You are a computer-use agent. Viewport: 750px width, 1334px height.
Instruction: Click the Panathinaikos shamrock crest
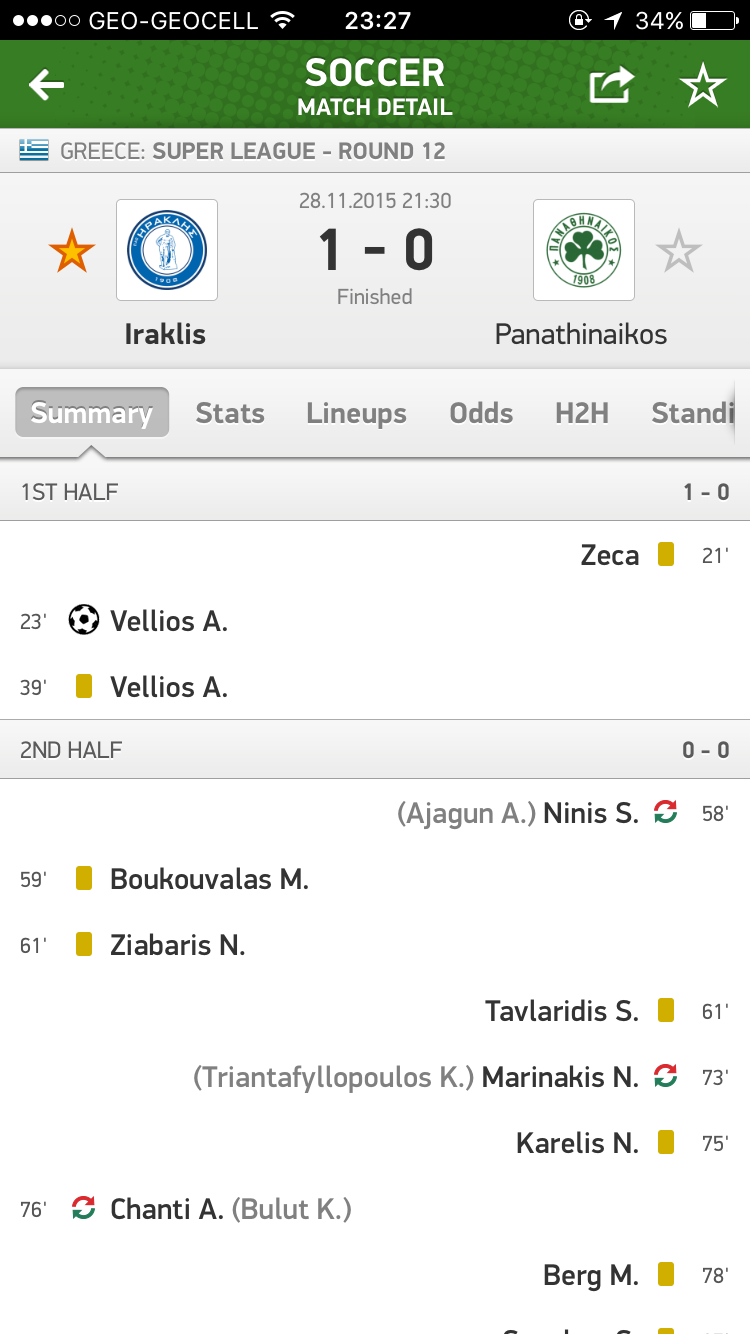pyautogui.click(x=584, y=250)
